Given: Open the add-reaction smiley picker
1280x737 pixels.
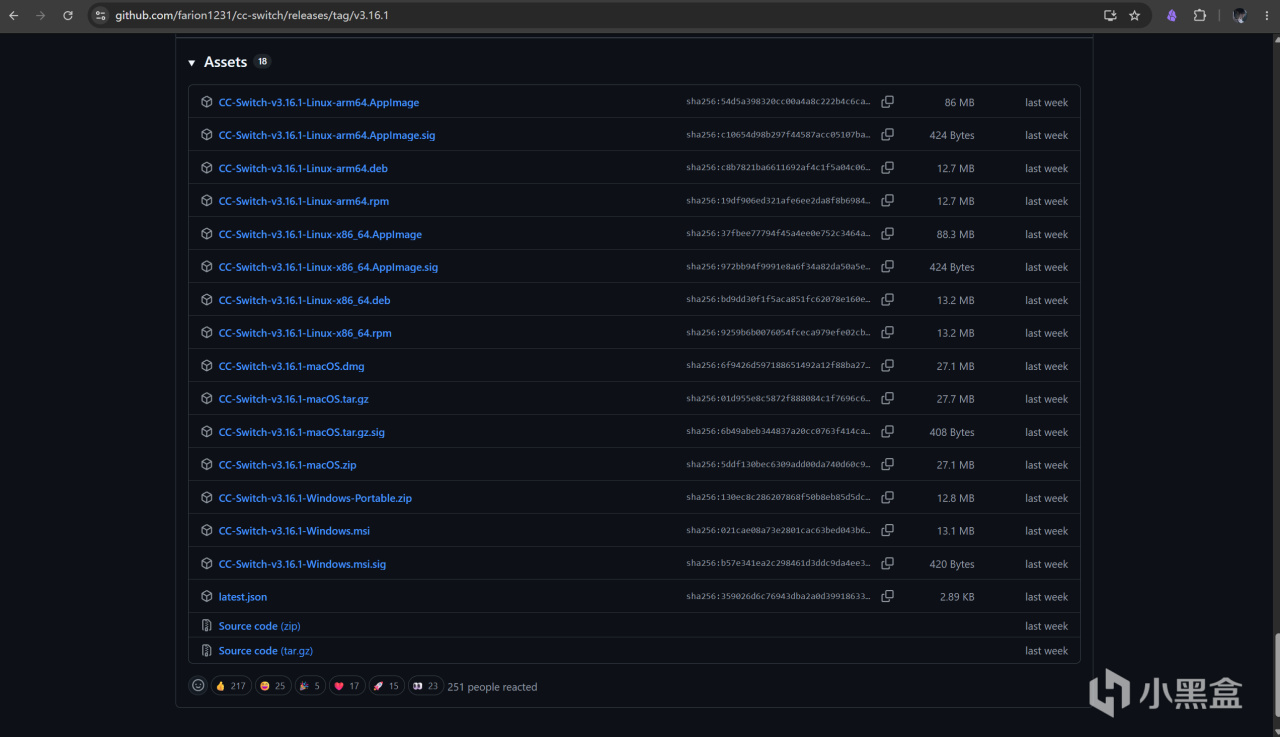Looking at the screenshot, I should tap(198, 686).
